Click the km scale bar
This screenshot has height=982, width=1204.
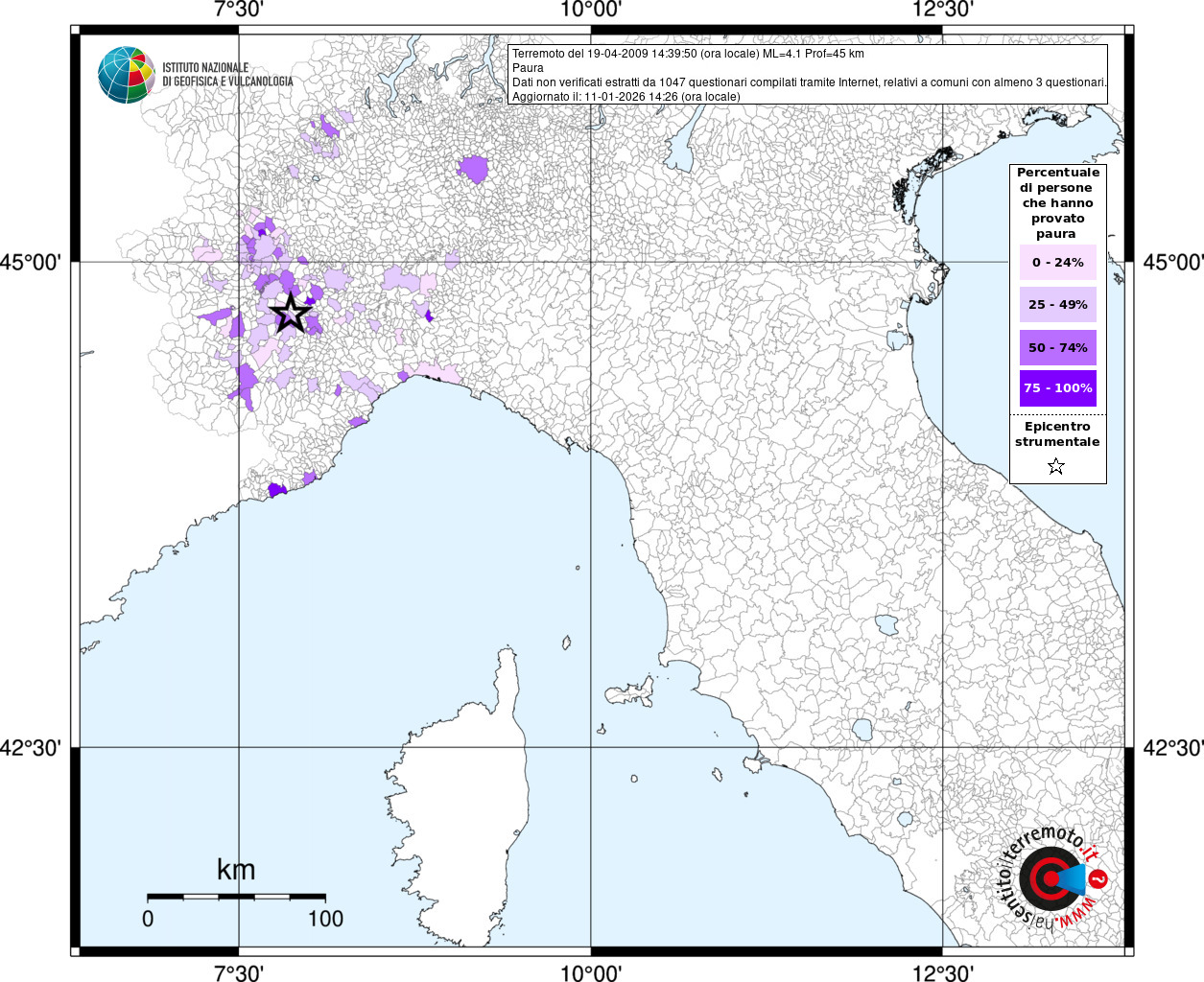click(x=236, y=897)
